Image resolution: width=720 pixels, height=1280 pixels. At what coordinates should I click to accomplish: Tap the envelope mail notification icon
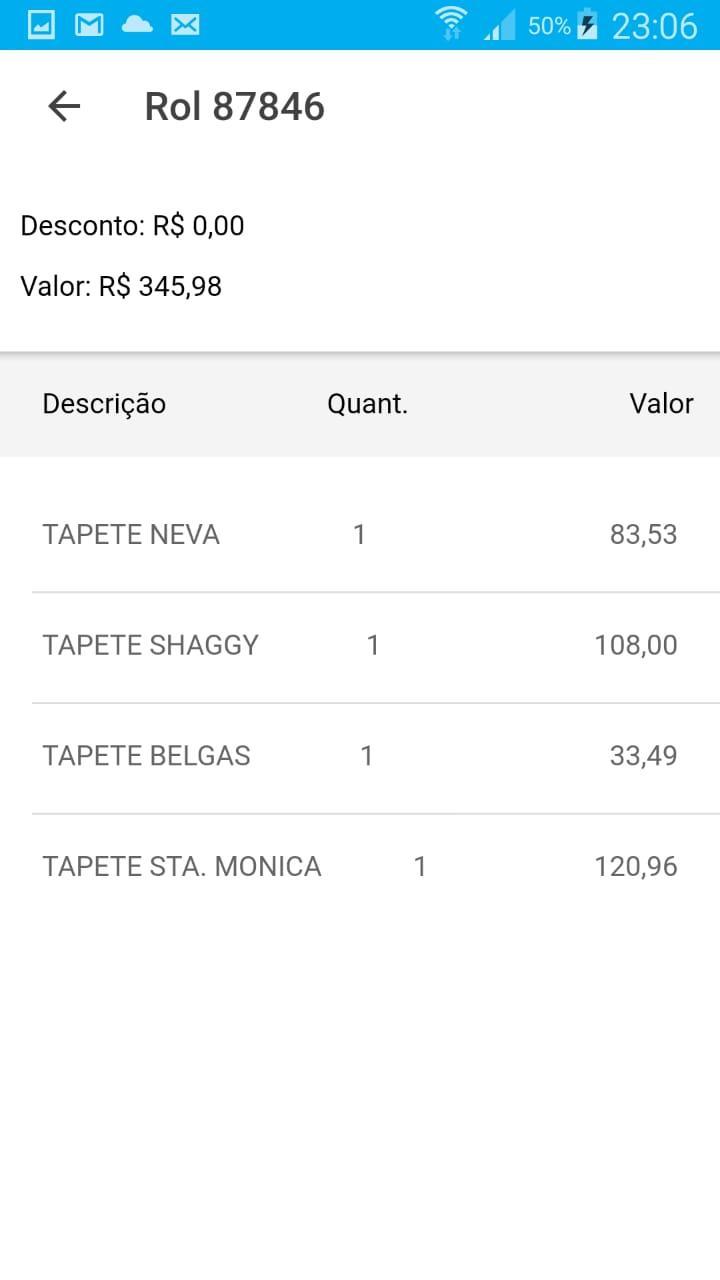(x=185, y=25)
